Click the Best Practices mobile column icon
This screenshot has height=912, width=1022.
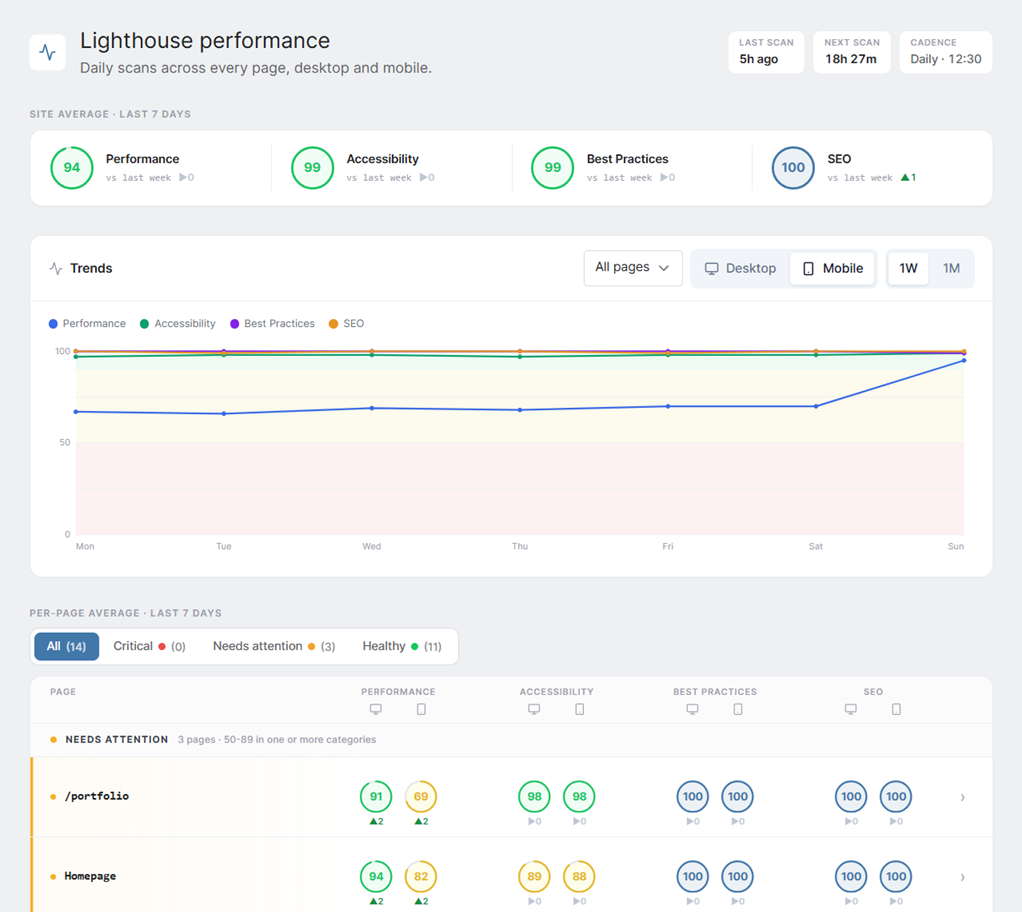[x=738, y=709]
